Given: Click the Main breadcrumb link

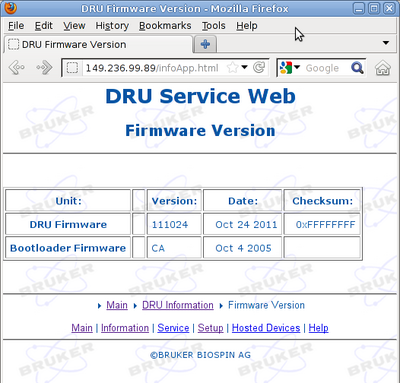Looking at the screenshot, I should [117, 305].
